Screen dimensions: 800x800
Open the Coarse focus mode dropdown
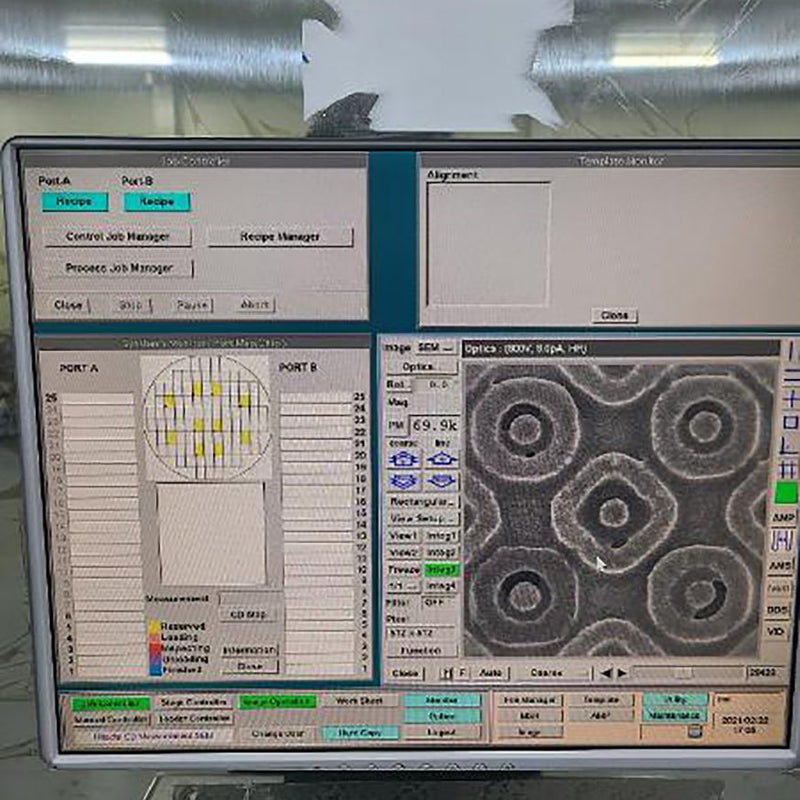(553, 673)
